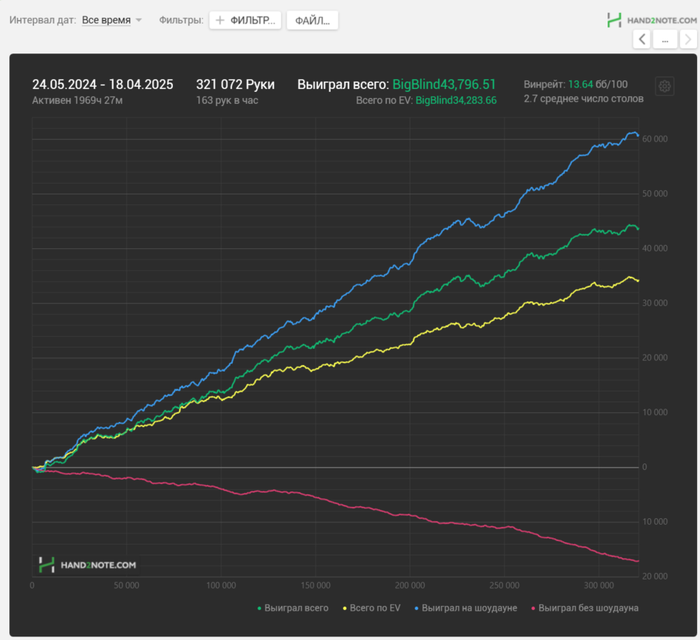Click the 'Фильтры:' label

[181, 20]
